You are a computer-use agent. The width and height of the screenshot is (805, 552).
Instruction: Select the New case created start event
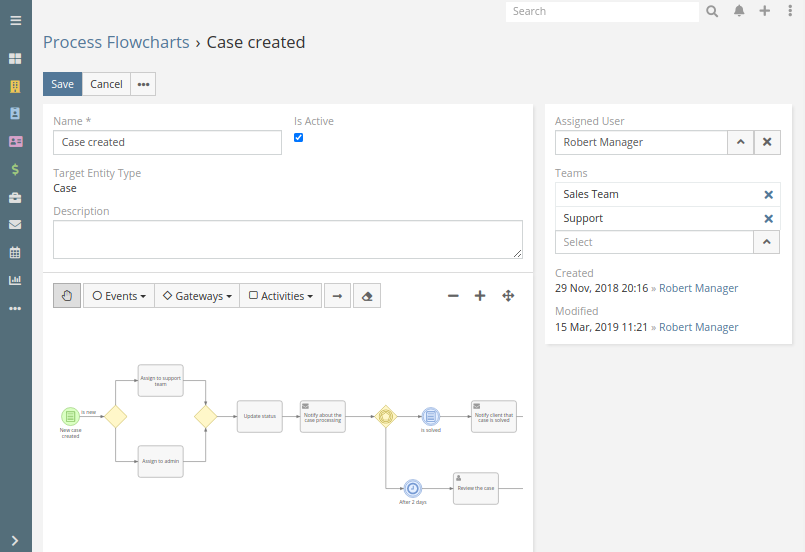pos(70,416)
